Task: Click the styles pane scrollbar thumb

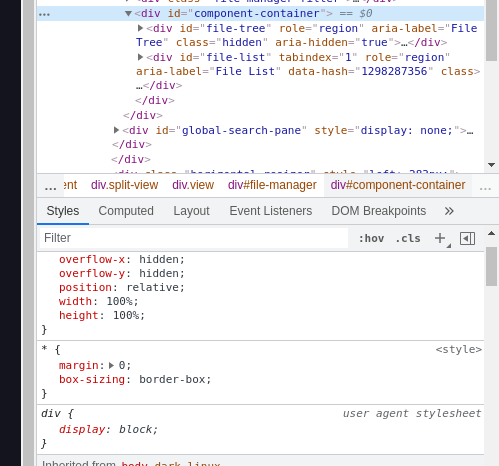Action: click(491, 266)
